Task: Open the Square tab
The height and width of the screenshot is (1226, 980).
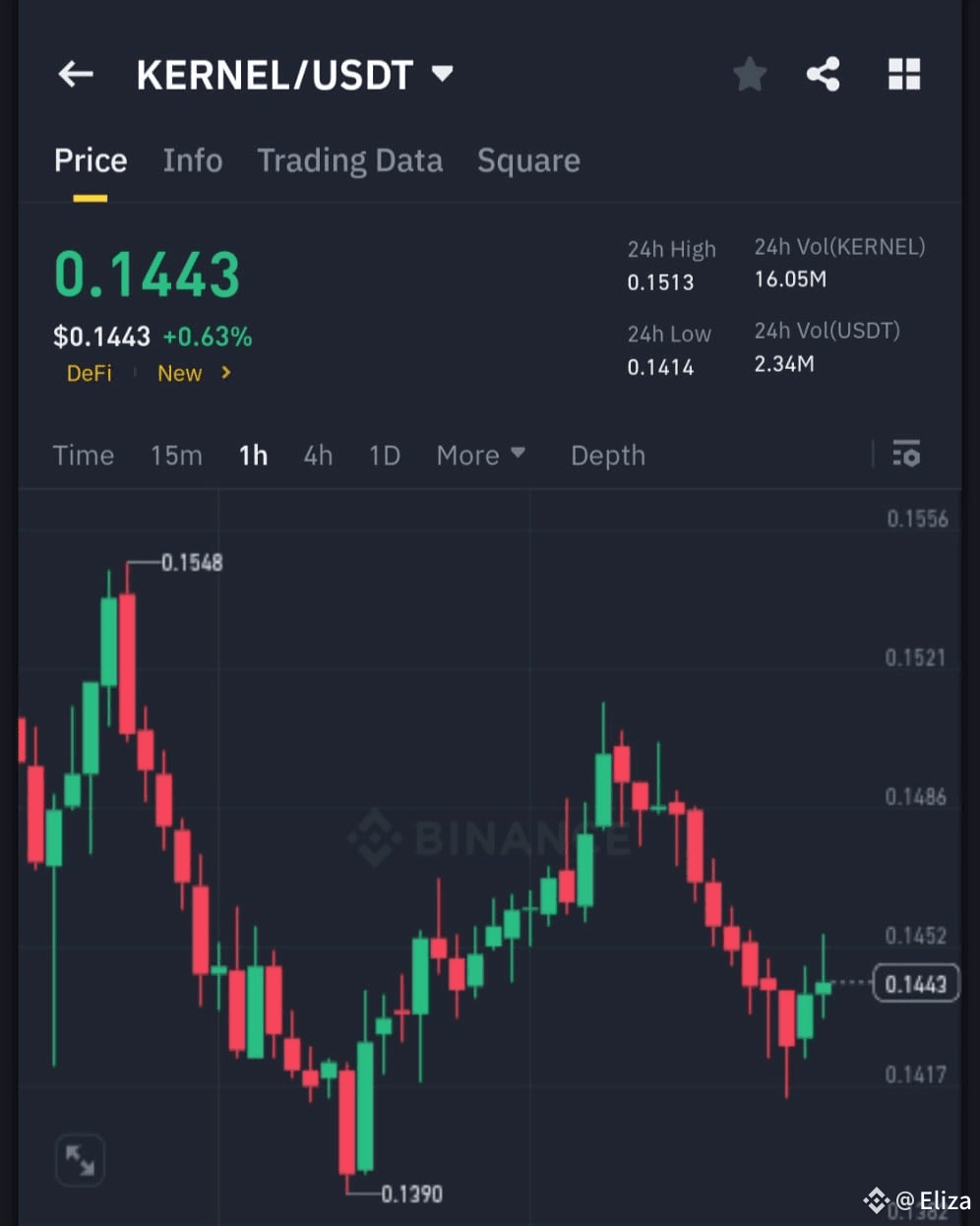Action: (x=528, y=160)
